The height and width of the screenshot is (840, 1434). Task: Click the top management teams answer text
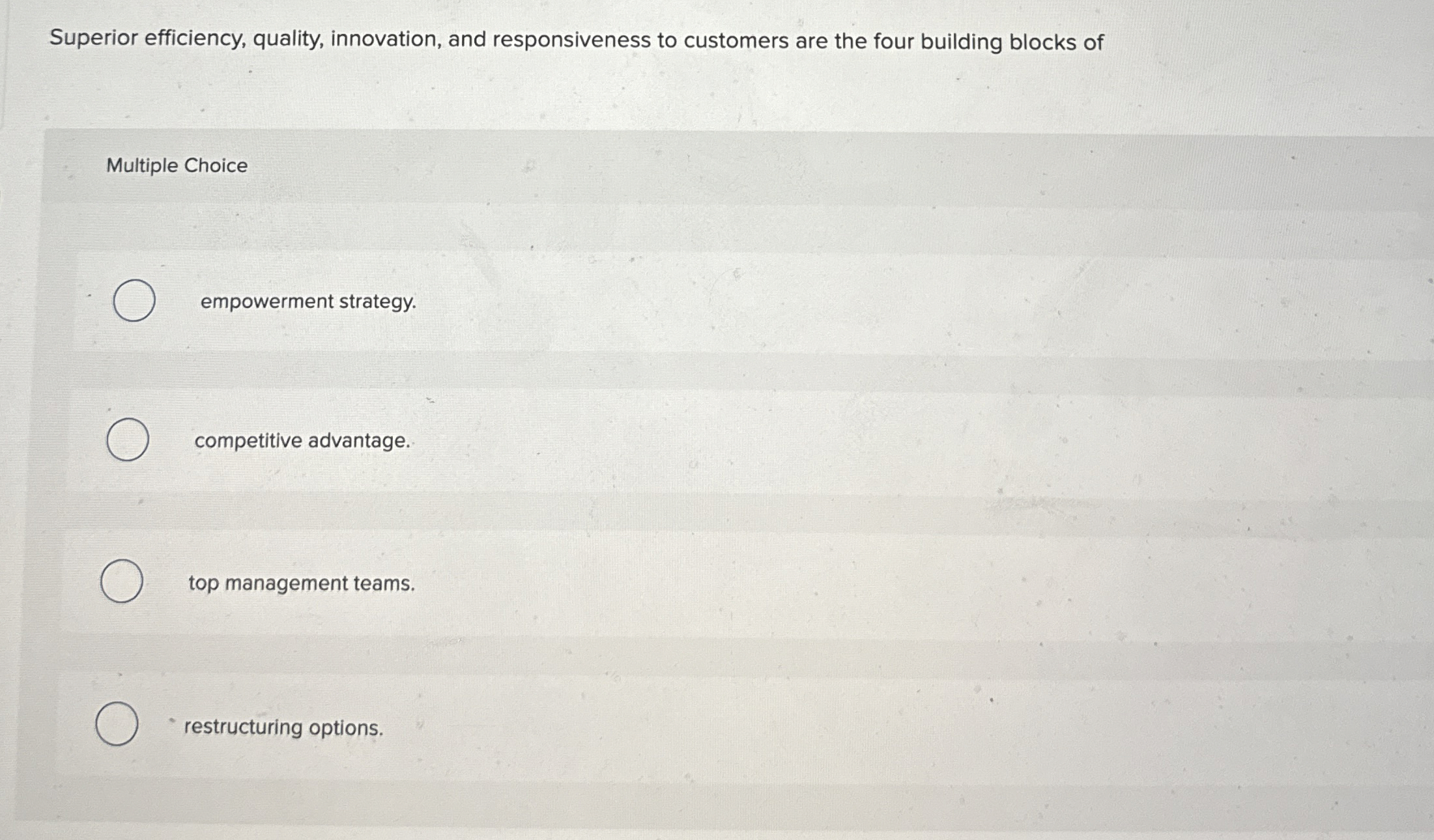[x=300, y=585]
